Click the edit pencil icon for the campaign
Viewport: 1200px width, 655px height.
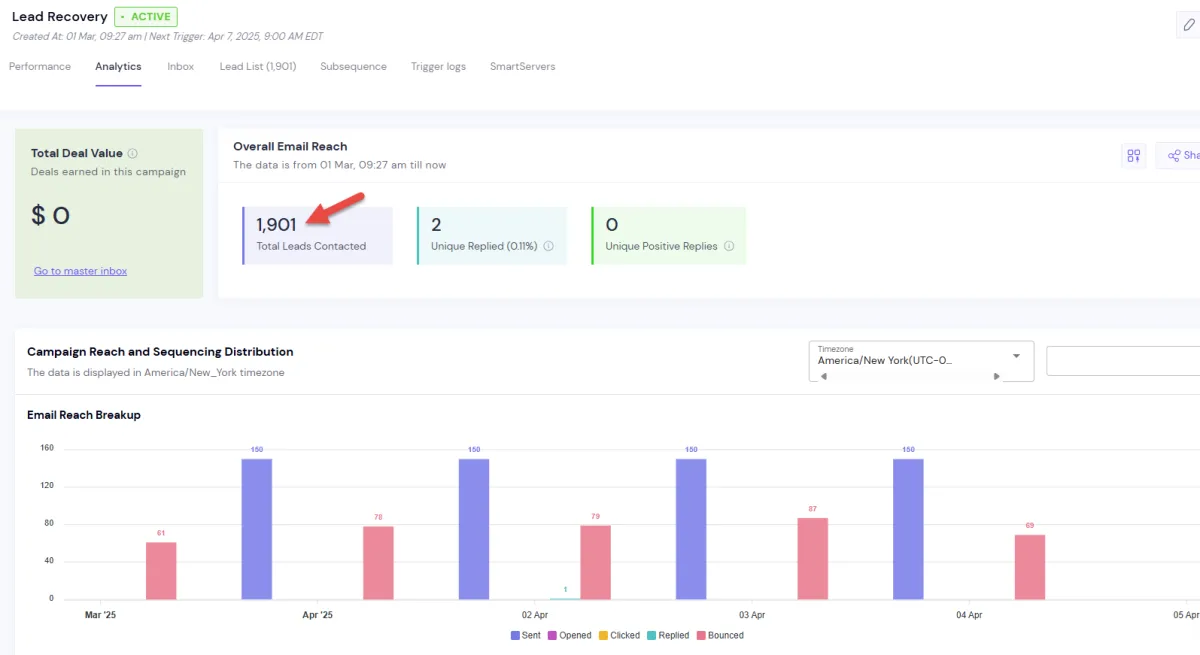click(x=1188, y=26)
